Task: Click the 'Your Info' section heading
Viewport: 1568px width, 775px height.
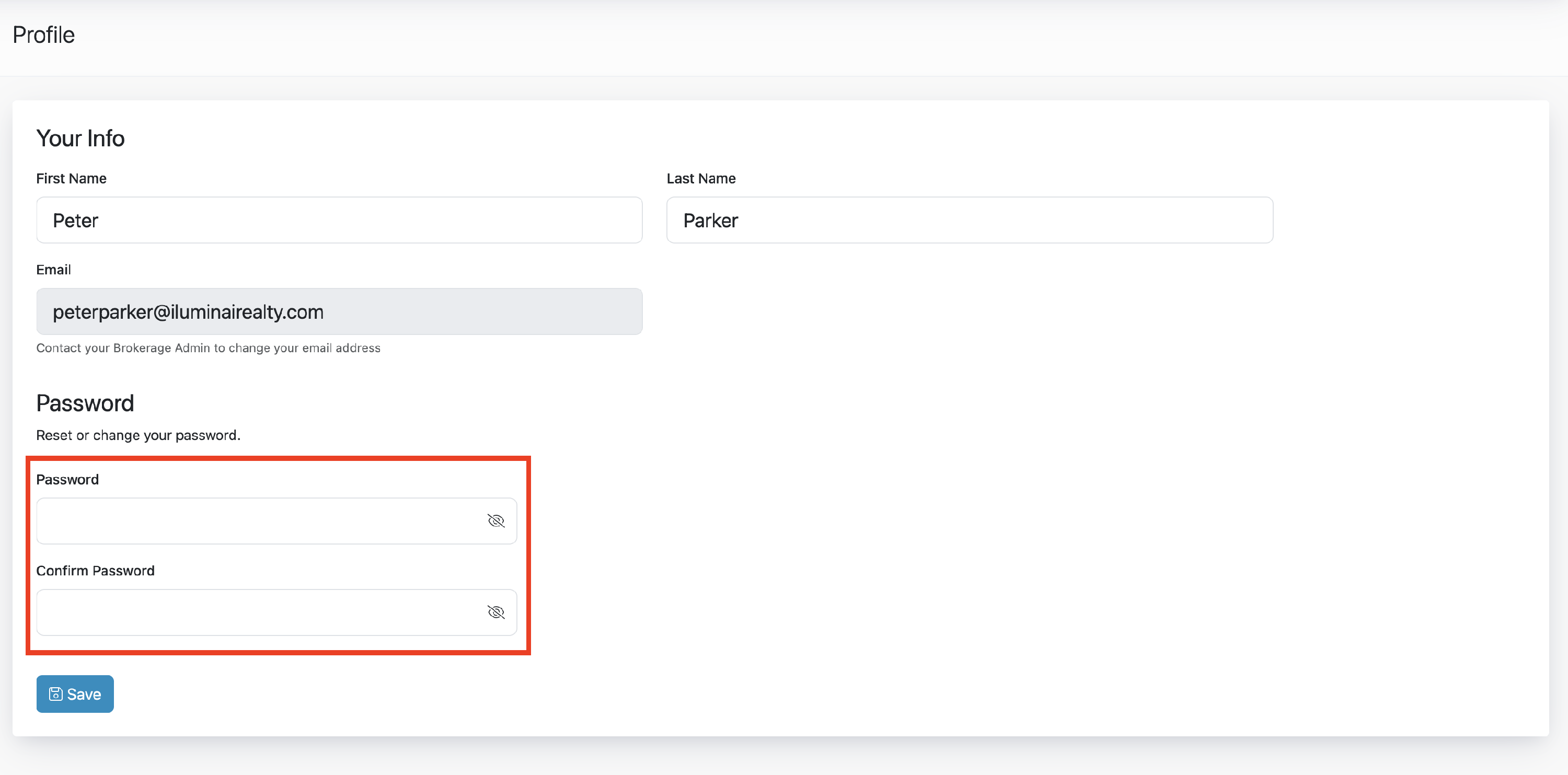Action: click(x=80, y=138)
